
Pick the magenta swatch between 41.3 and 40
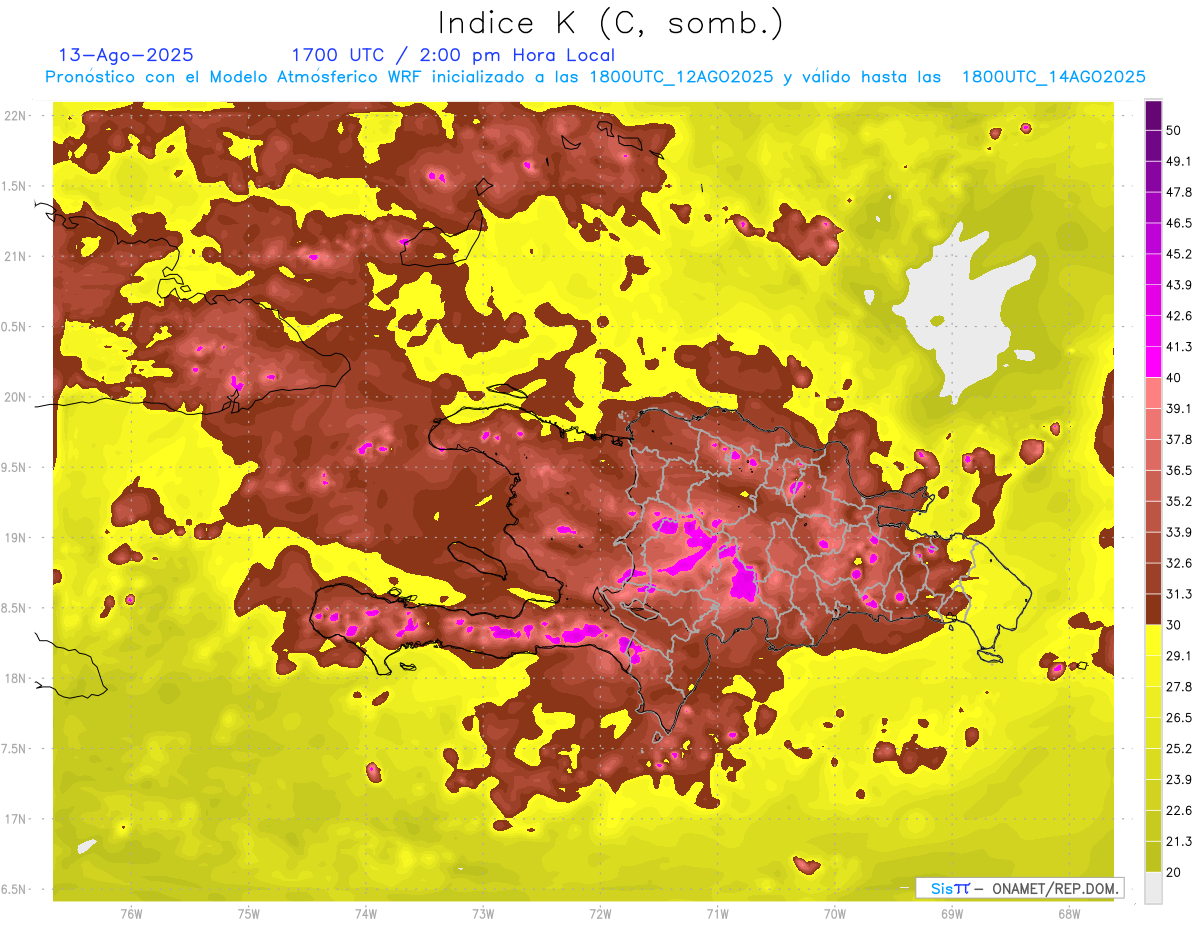pyautogui.click(x=1153, y=362)
